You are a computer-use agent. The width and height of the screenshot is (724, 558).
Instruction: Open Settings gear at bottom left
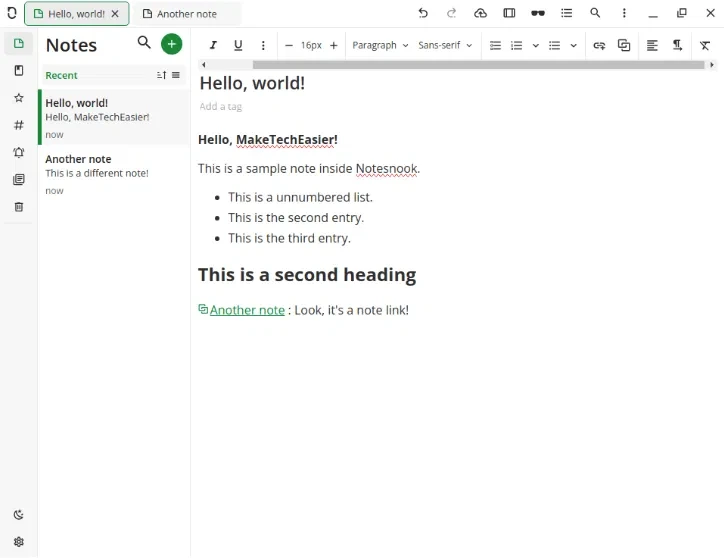click(18, 542)
